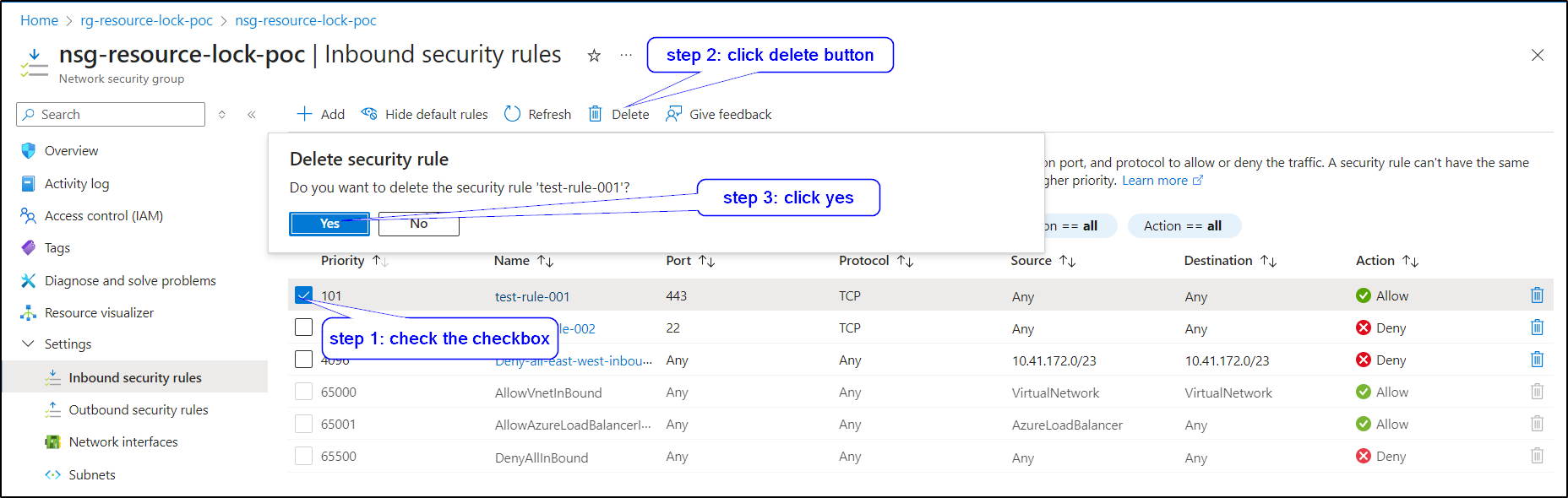Open Subnets in the sidebar
1568x498 pixels.
coord(92,474)
